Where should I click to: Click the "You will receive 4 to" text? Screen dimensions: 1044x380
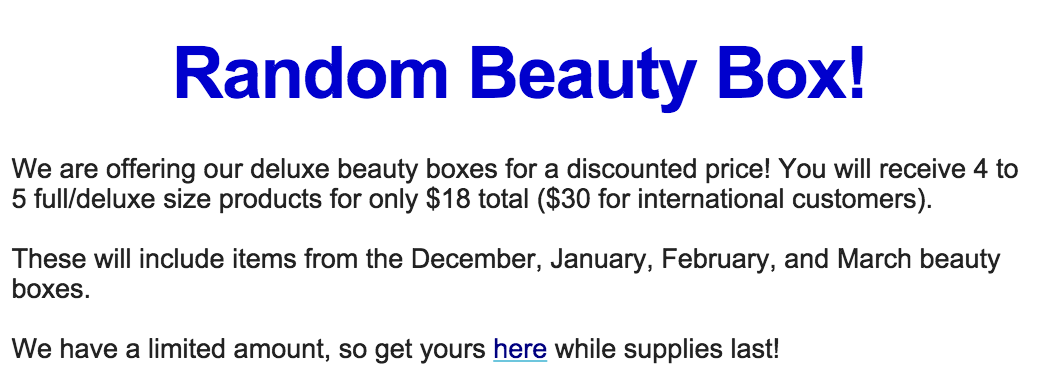[898, 169]
